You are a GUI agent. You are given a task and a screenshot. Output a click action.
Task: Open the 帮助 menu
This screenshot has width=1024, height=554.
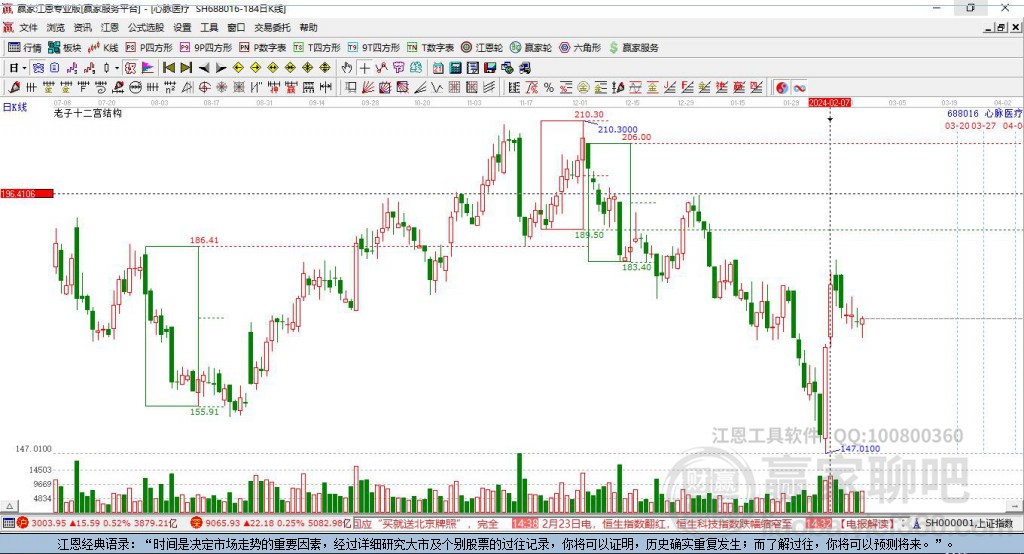point(308,27)
